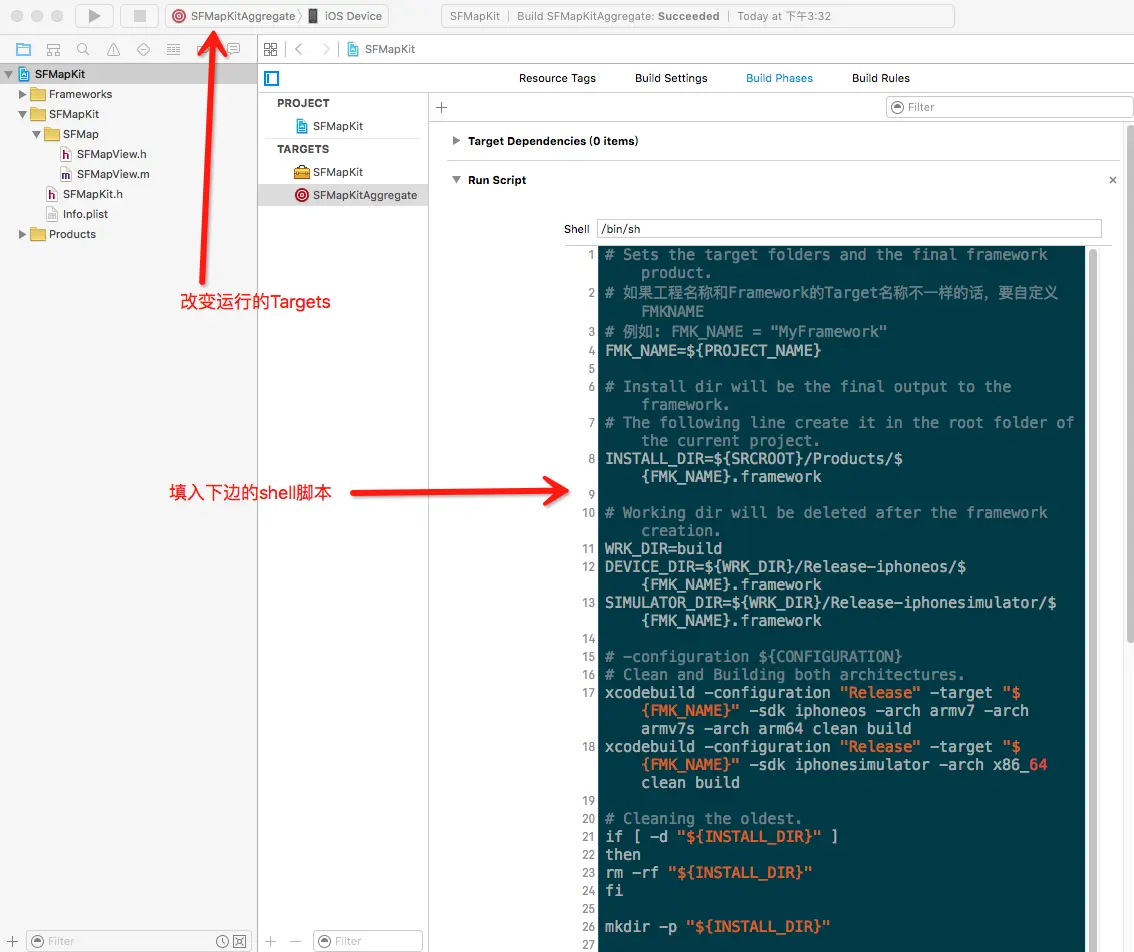Click the build phases pane scrollbar
The width and height of the screenshot is (1134, 952).
point(1130,383)
